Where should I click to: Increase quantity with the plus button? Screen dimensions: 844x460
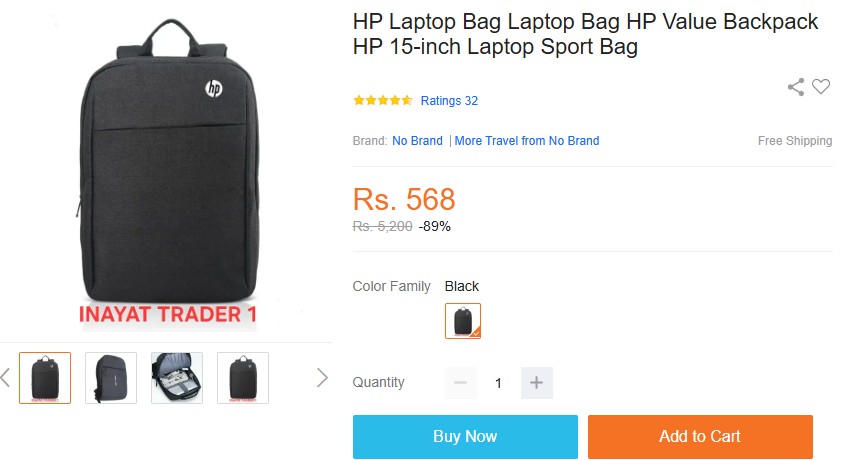point(536,383)
